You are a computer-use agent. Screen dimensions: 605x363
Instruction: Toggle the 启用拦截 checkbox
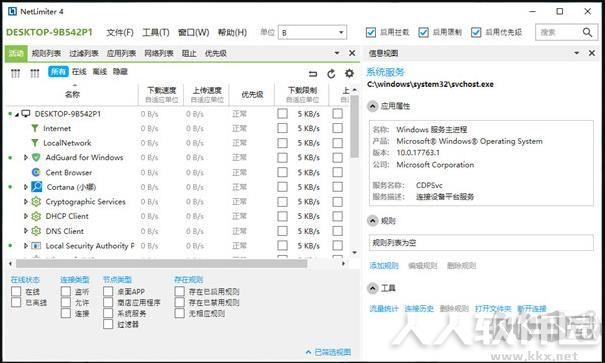(371, 32)
